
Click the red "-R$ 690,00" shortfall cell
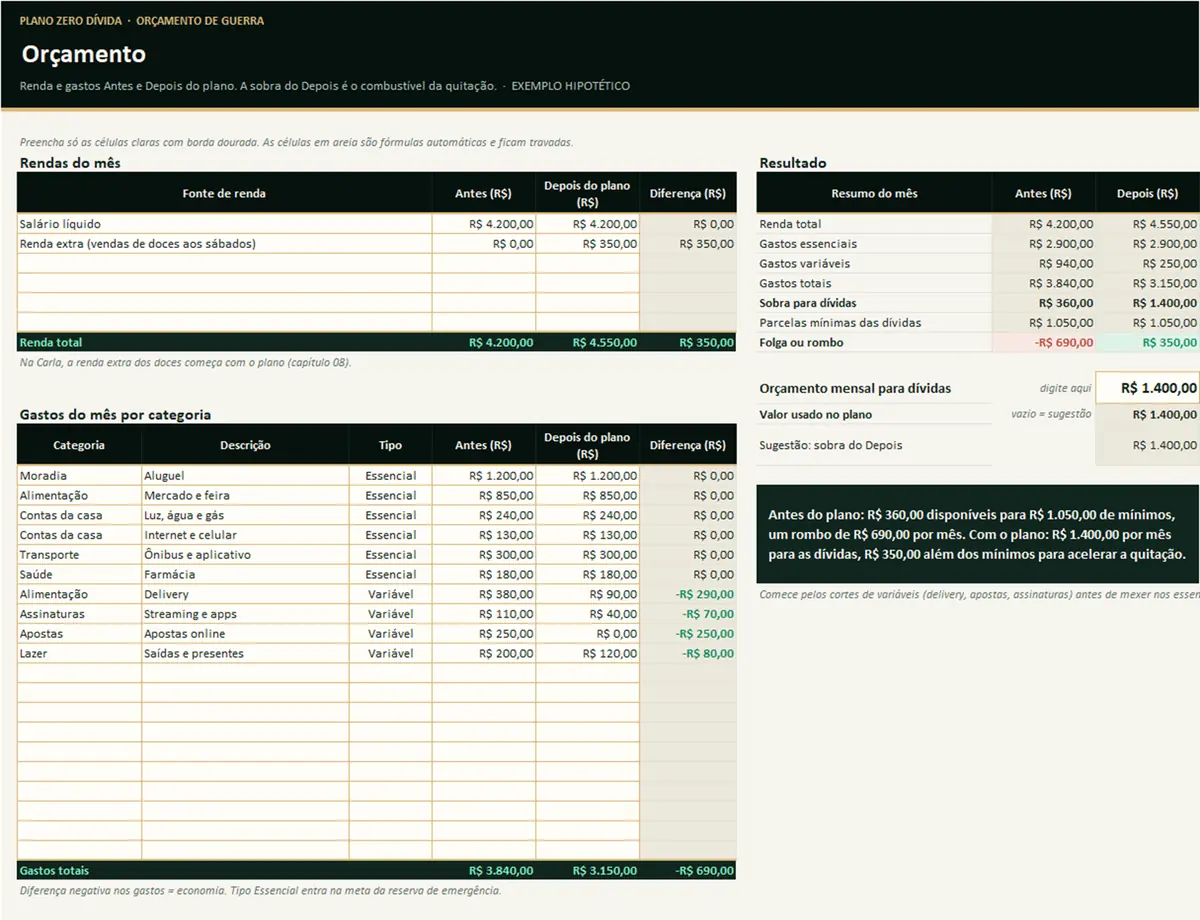[1044, 343]
